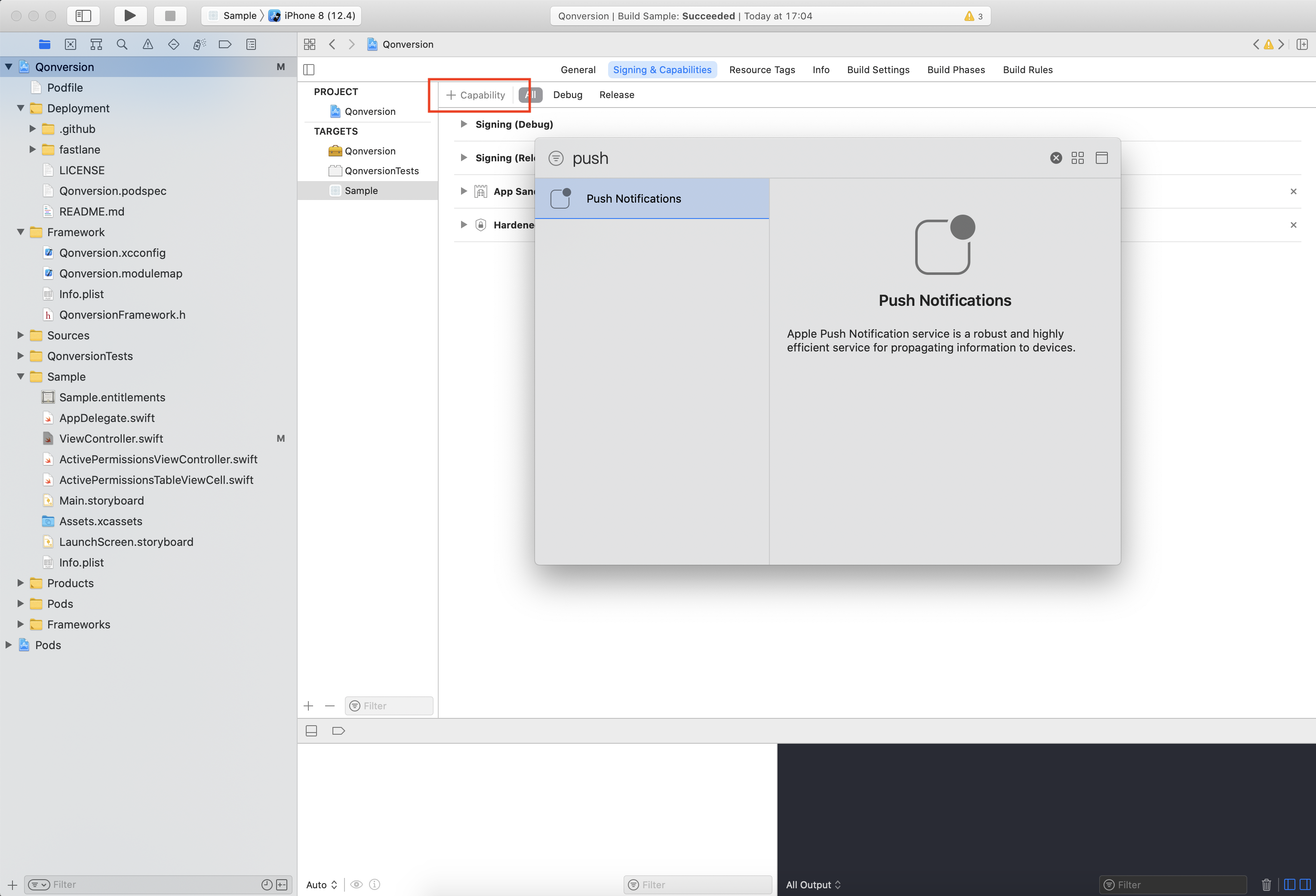Expand the App Sample section
1316x896 pixels.
(464, 190)
